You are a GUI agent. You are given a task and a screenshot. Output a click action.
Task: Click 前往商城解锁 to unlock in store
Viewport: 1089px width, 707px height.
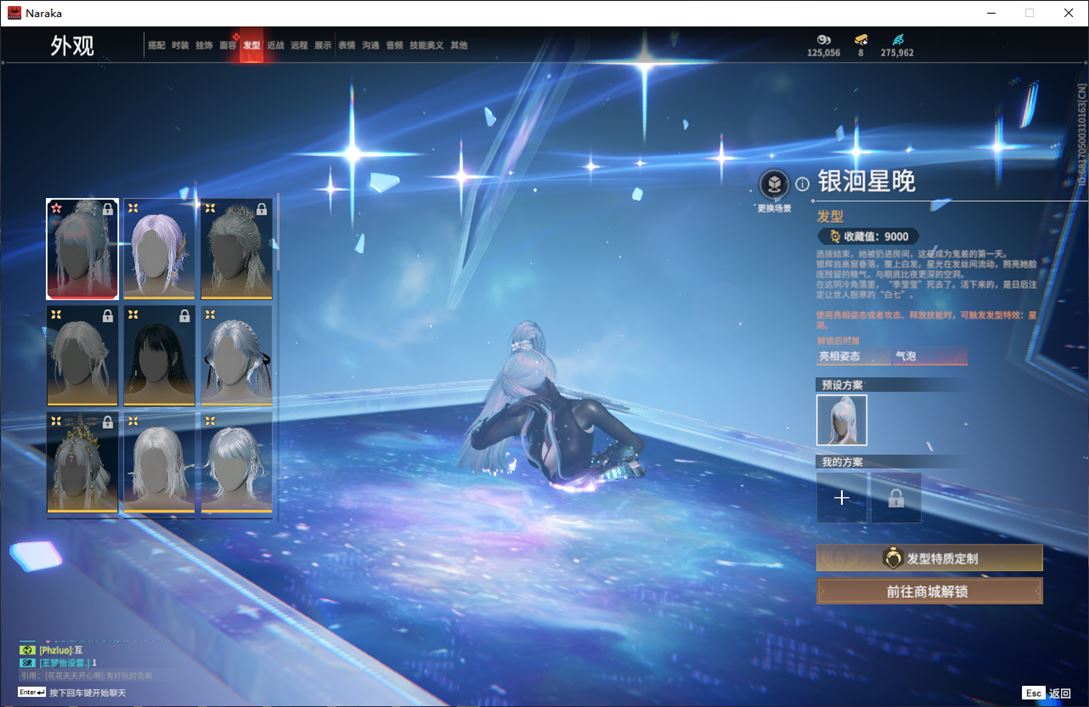pyautogui.click(x=929, y=591)
